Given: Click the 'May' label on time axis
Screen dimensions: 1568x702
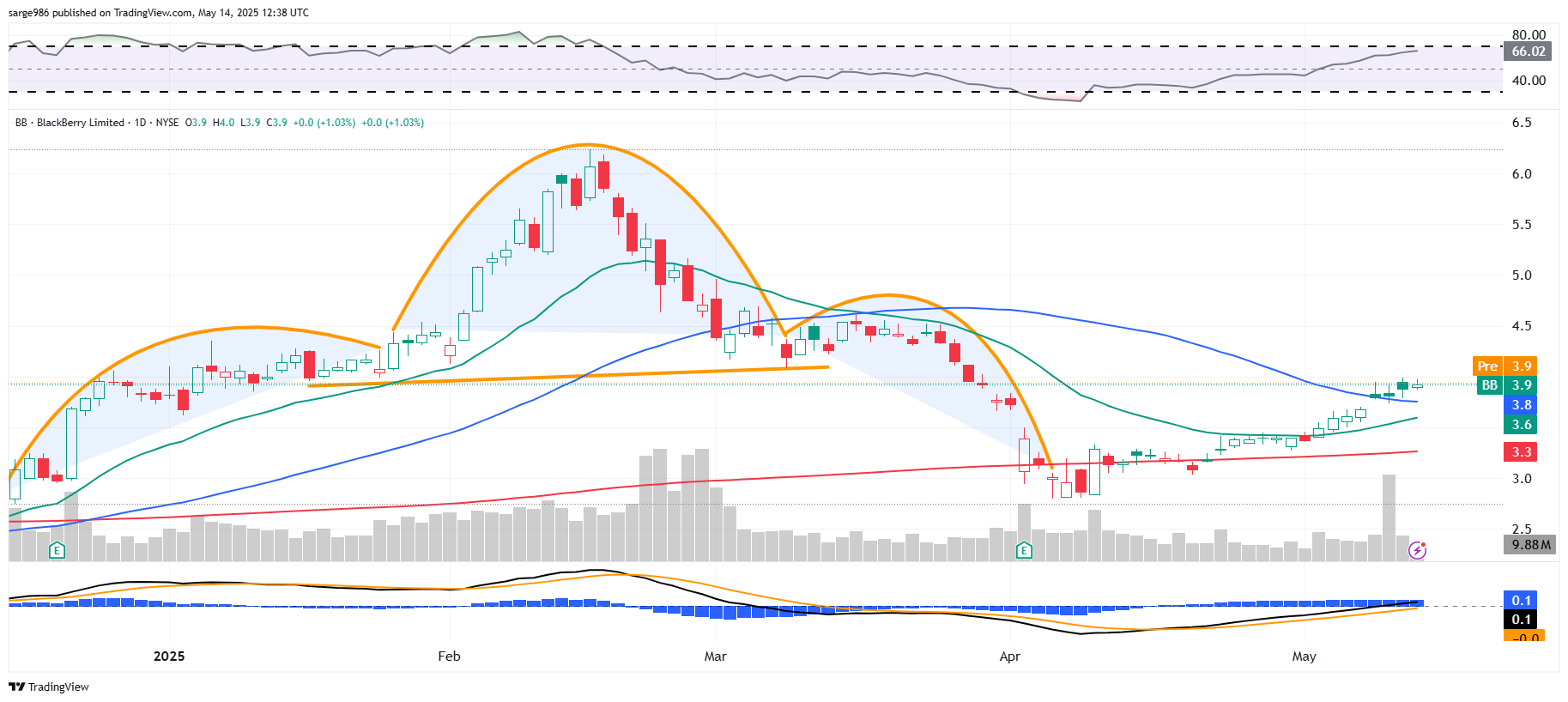Looking at the screenshot, I should [x=1304, y=657].
